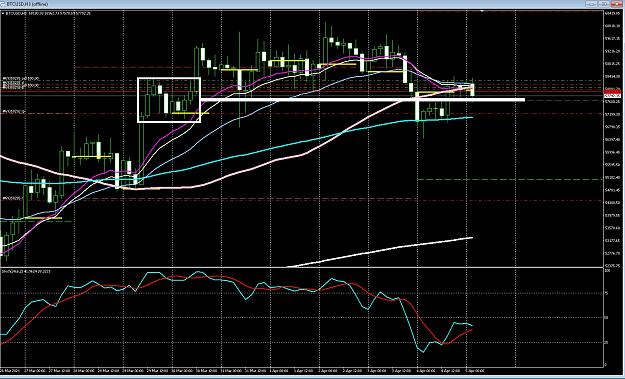Click the window title 'BTCUSD,H1 (offline)'
Image resolution: width=625 pixels, height=379 pixels.
pos(28,4)
